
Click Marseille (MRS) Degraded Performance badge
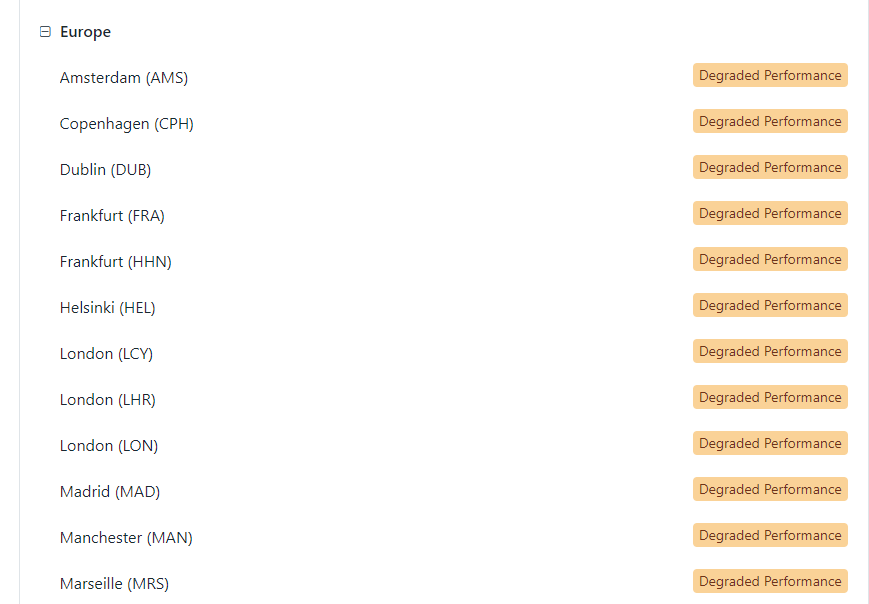[770, 581]
